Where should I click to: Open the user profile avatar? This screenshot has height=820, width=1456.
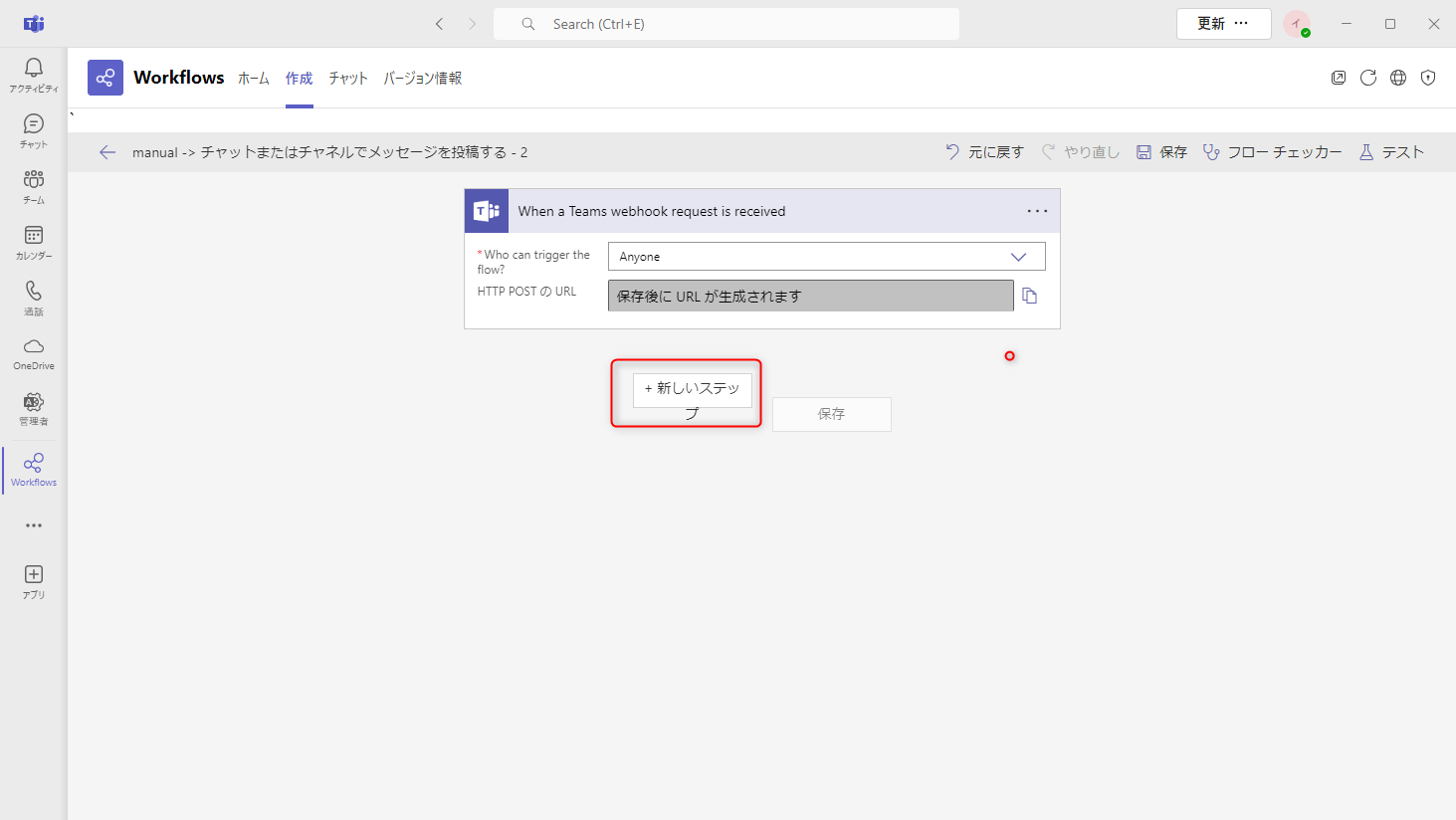1297,24
